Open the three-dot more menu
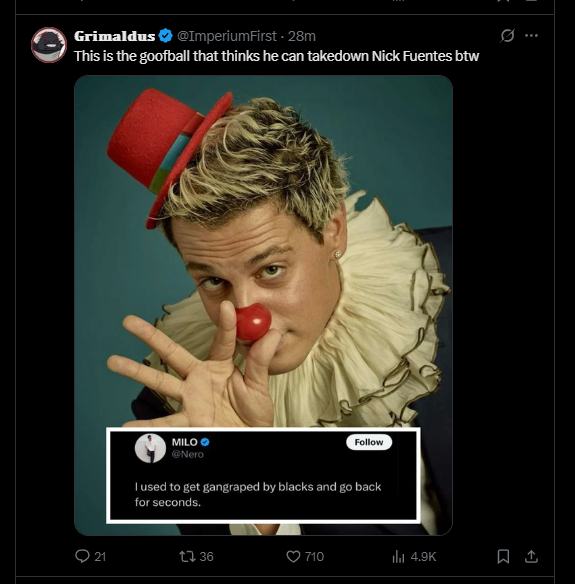Viewport: 575px width, 584px height. pos(531,36)
